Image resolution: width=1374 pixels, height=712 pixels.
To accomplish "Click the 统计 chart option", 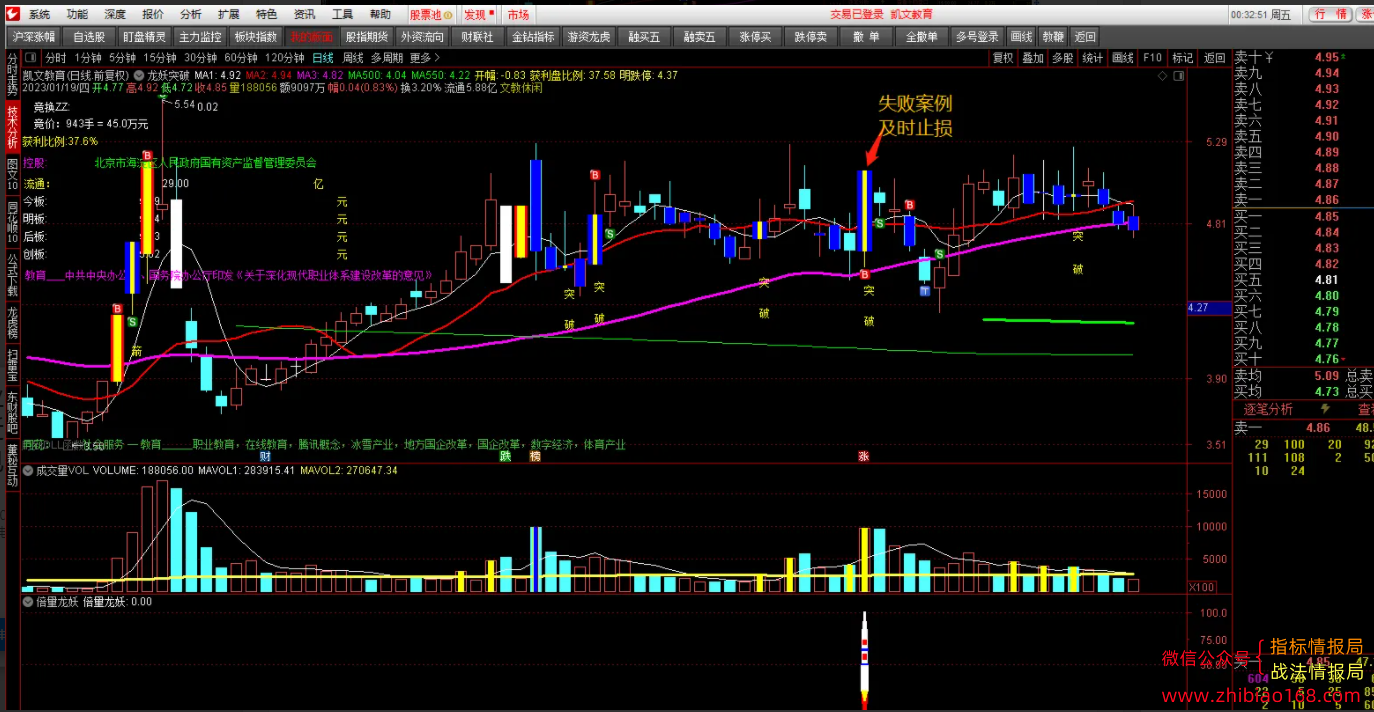I will [x=1093, y=58].
